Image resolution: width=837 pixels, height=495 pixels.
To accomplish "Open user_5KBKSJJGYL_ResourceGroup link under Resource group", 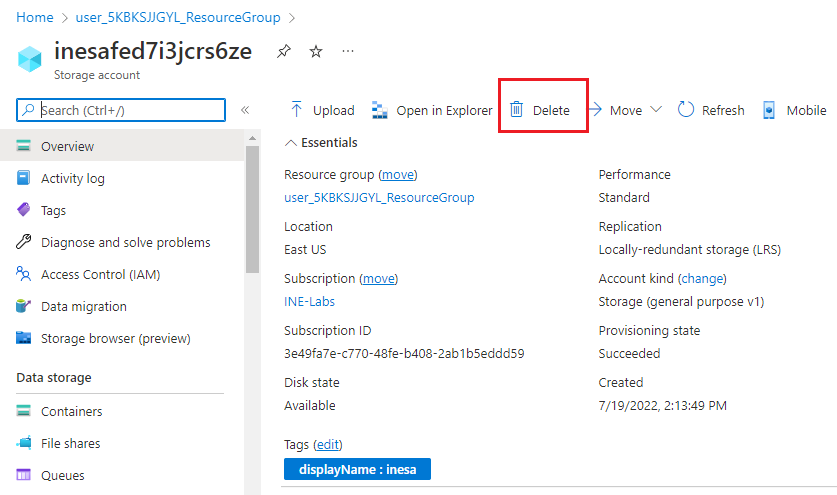I will point(379,197).
